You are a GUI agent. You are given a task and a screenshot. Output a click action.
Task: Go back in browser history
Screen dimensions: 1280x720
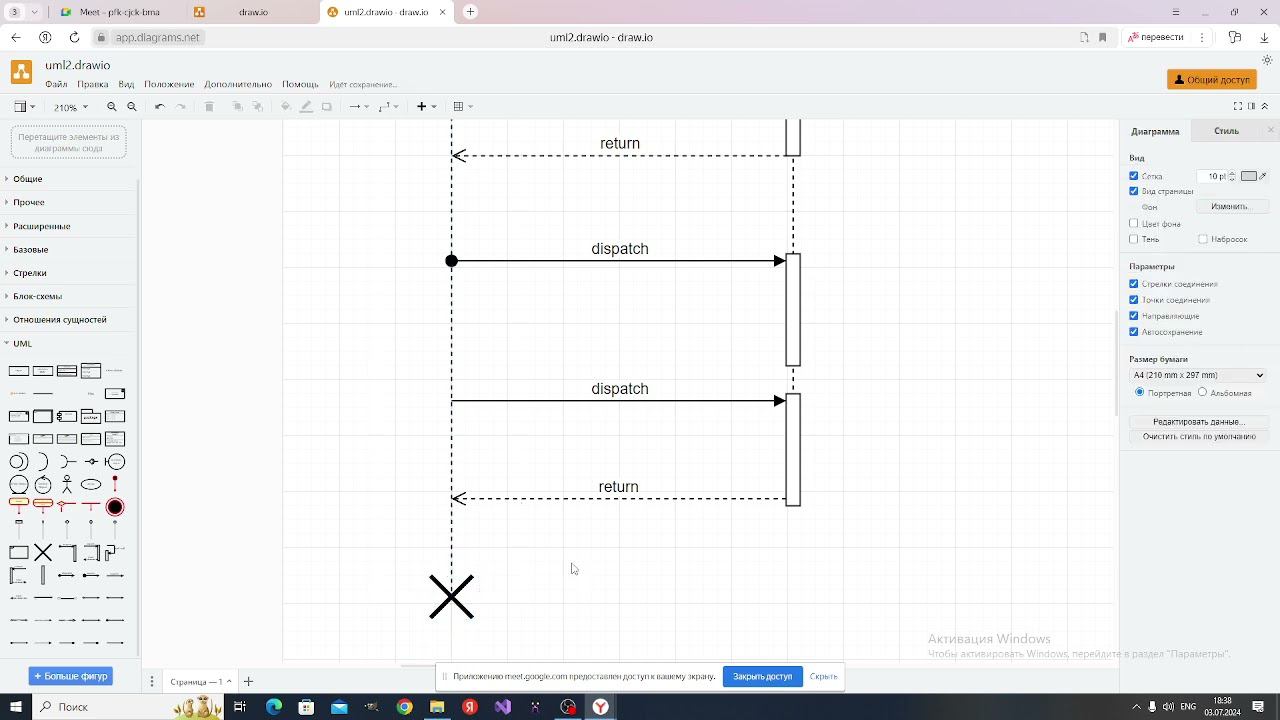[16, 37]
